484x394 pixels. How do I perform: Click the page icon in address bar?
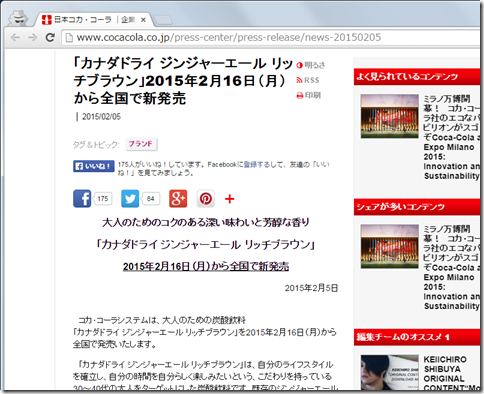coord(69,37)
